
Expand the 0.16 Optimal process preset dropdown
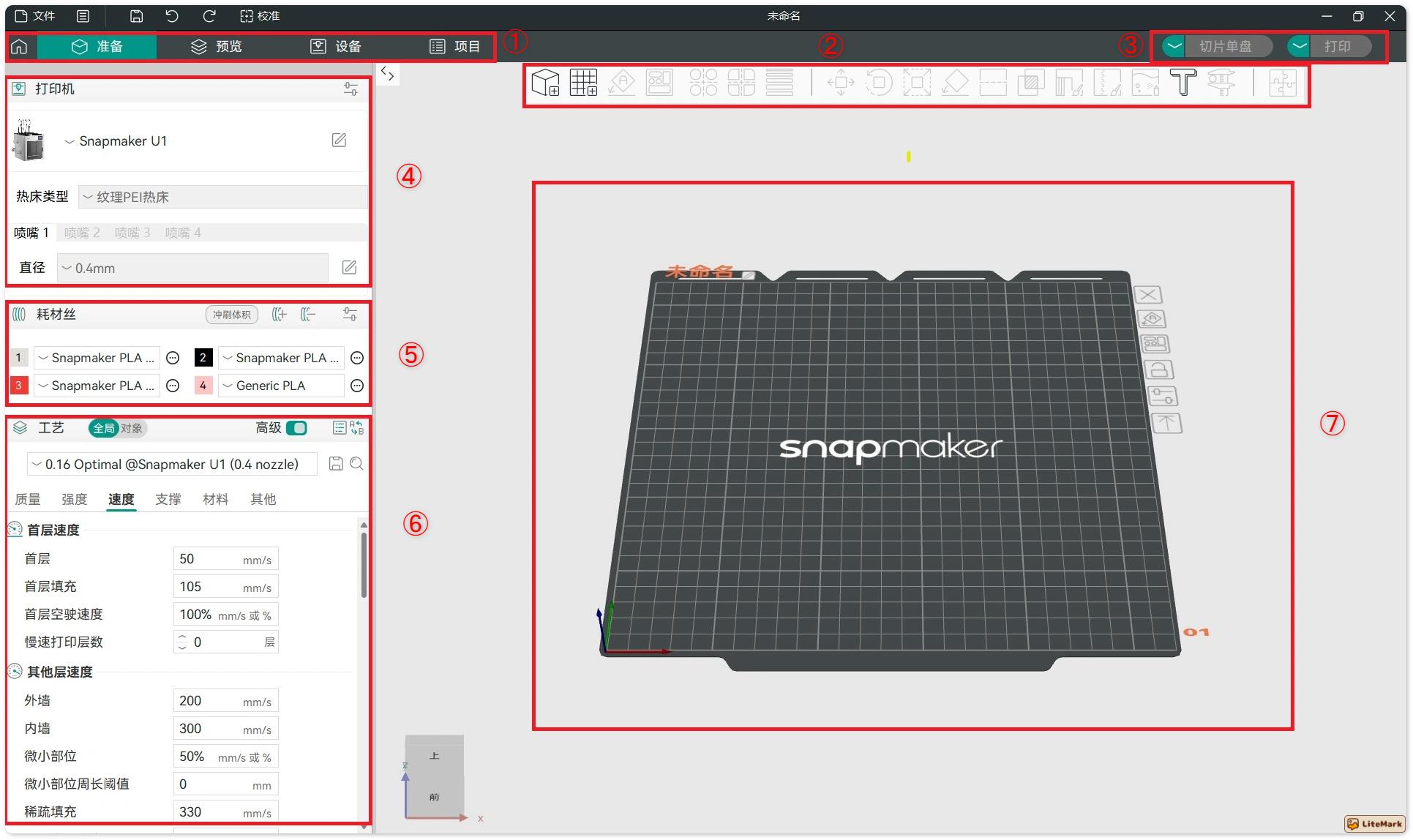[x=173, y=465]
